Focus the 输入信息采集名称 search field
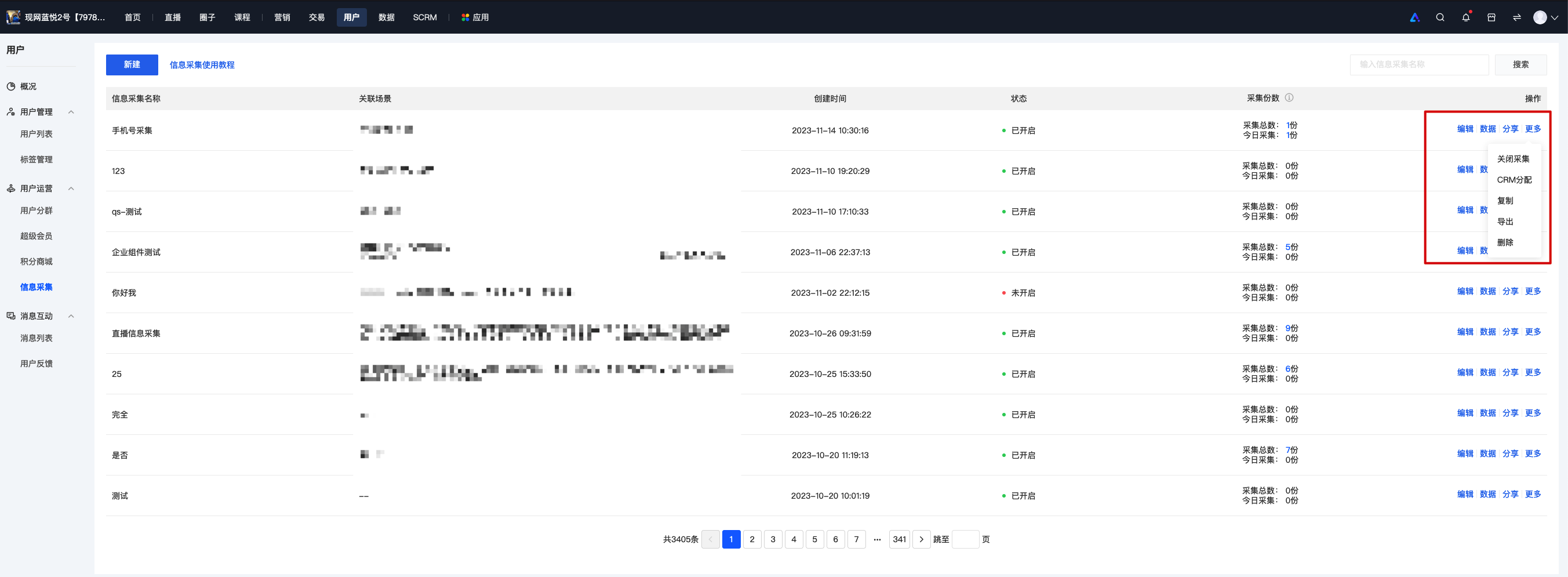 coord(1419,64)
